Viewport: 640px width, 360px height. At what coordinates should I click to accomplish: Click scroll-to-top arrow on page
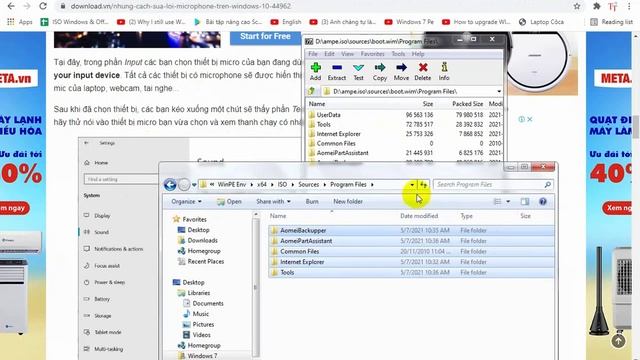[618, 341]
